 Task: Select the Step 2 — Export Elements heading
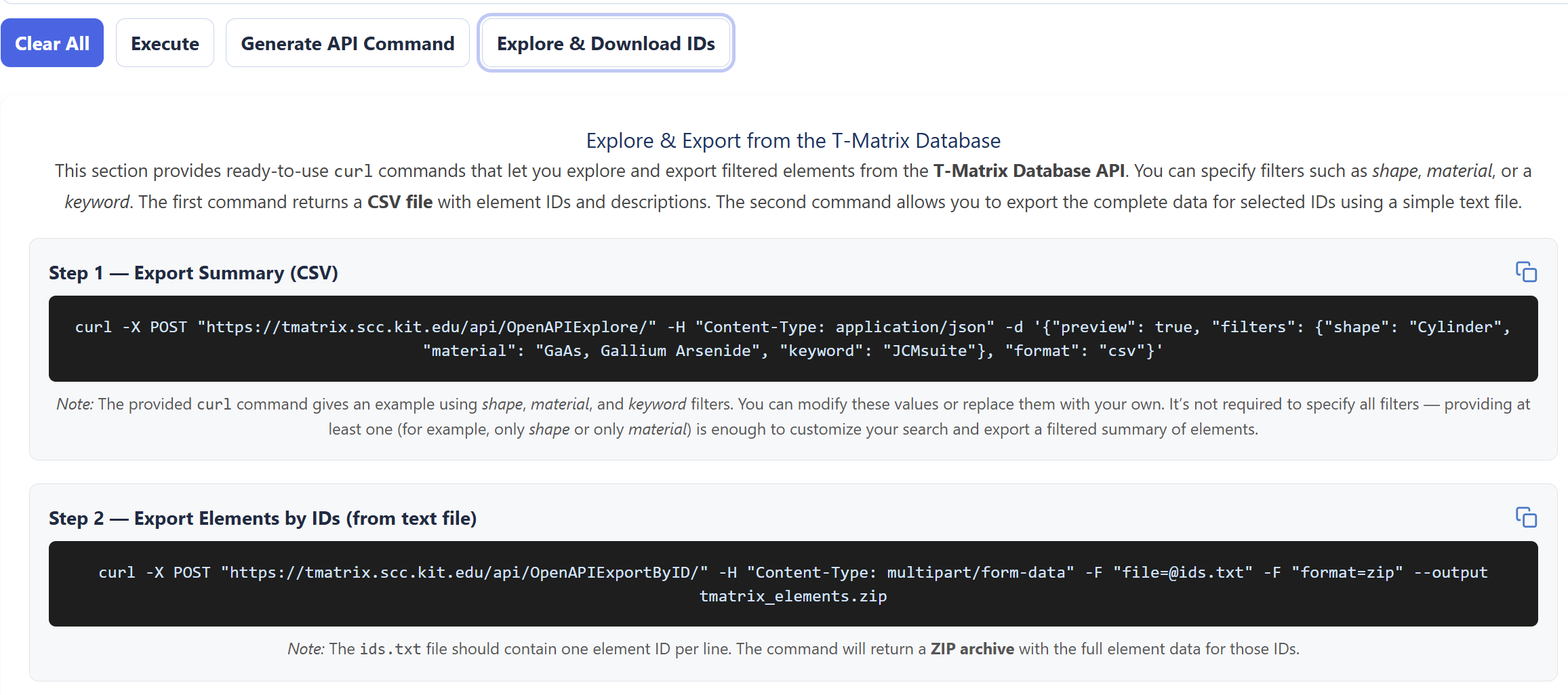(x=262, y=518)
